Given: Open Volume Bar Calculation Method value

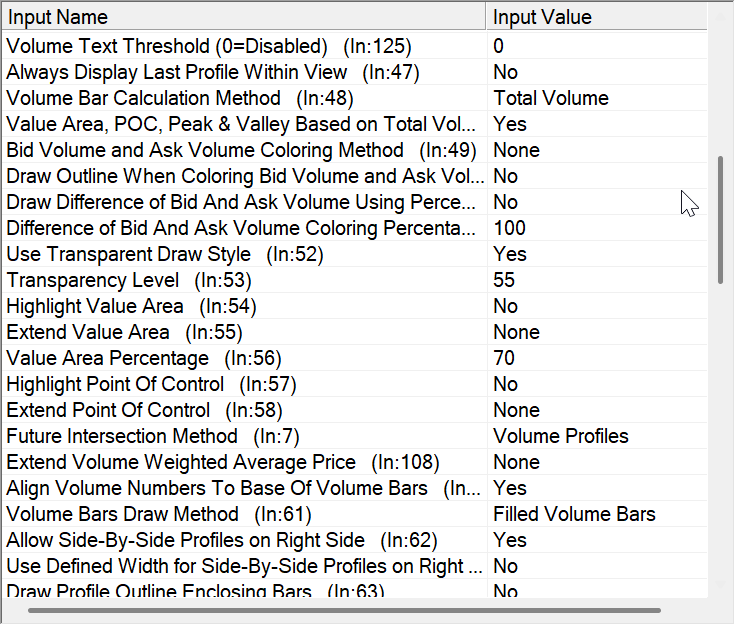Looking at the screenshot, I should [x=597, y=98].
